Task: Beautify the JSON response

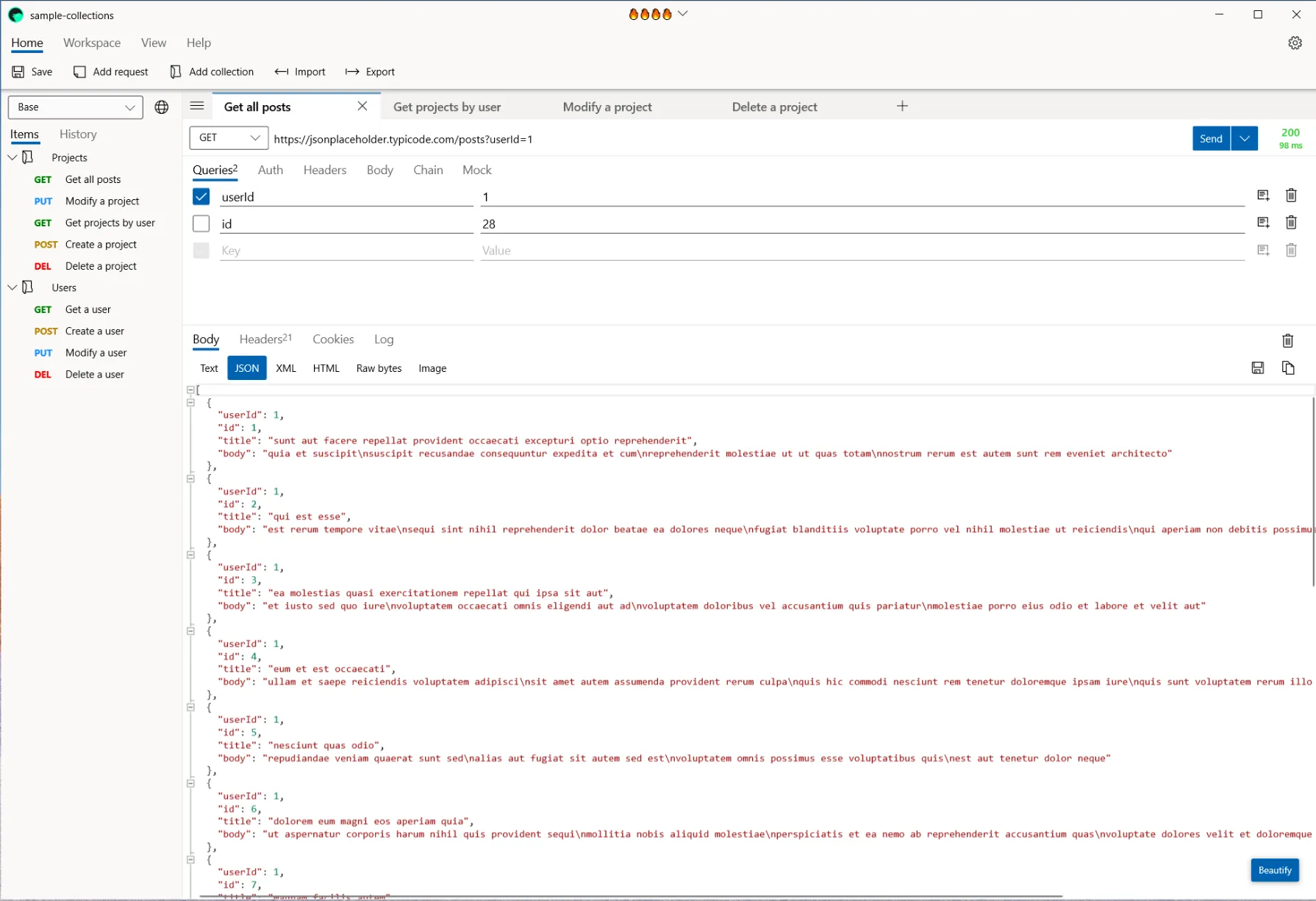Action: [x=1275, y=870]
